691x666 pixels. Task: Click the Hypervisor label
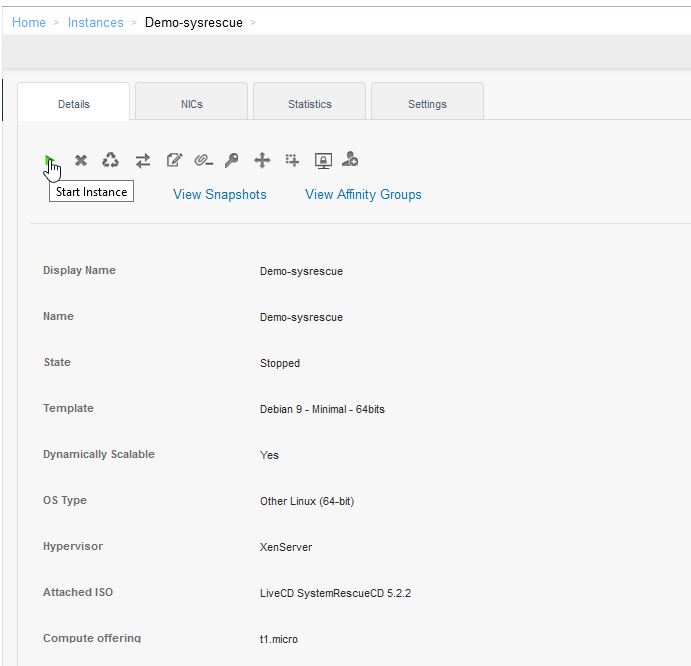[73, 547]
